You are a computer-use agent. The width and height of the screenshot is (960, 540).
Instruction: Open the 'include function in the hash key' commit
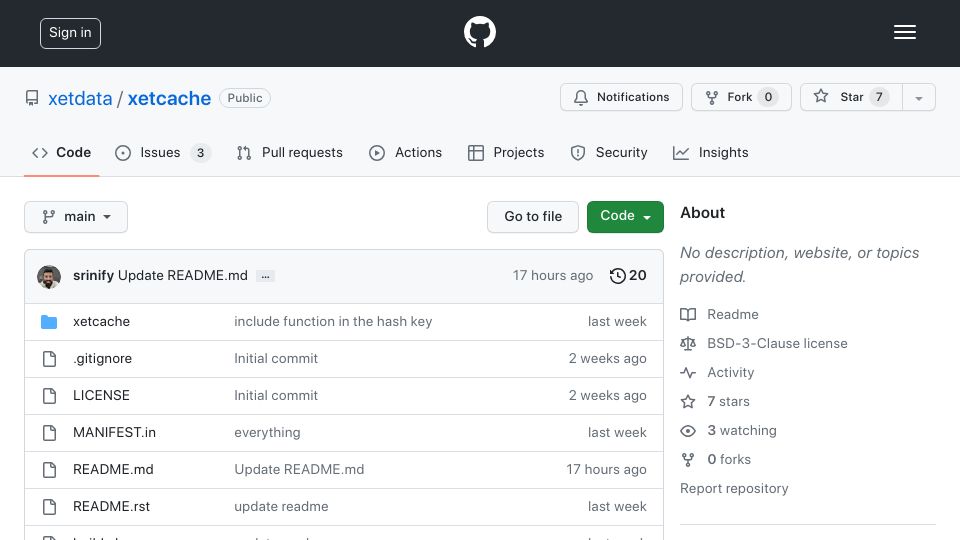click(x=333, y=321)
